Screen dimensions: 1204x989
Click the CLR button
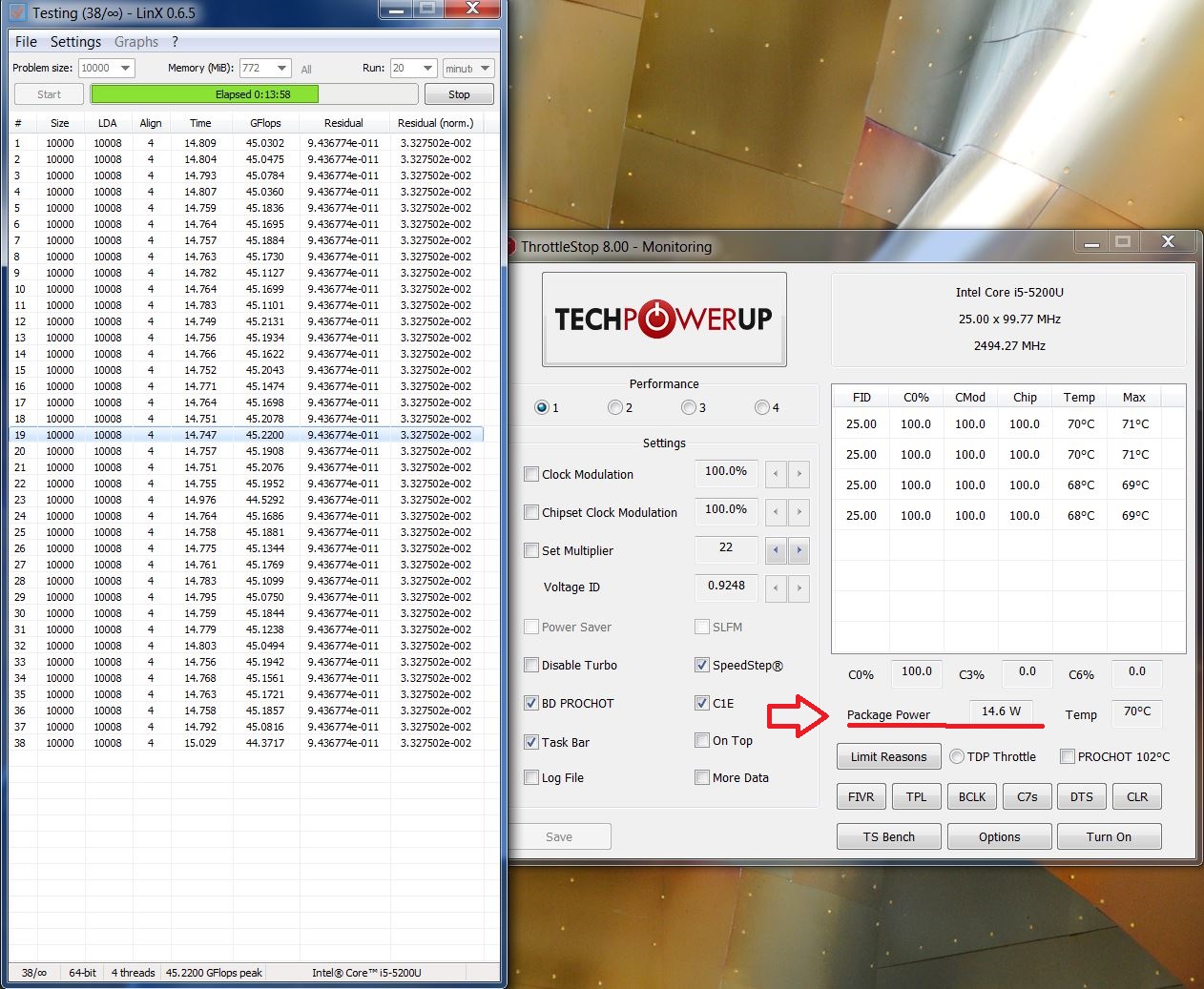coord(1137,796)
